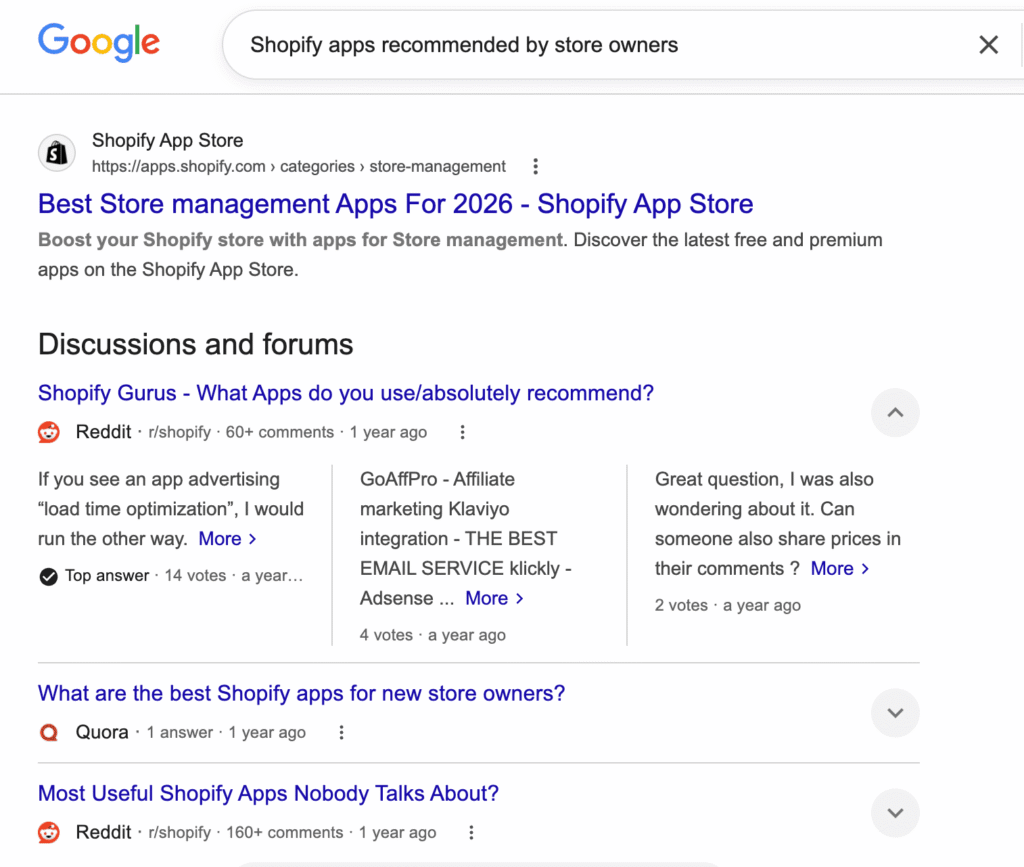
Task: Expand the Quora discussion result
Action: 895,712
